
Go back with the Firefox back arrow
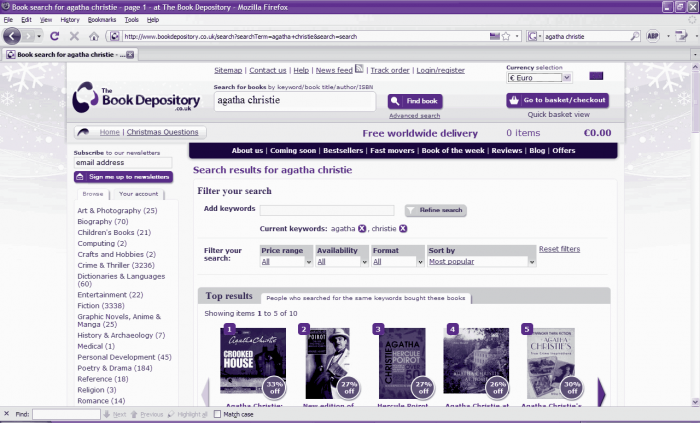click(x=12, y=36)
